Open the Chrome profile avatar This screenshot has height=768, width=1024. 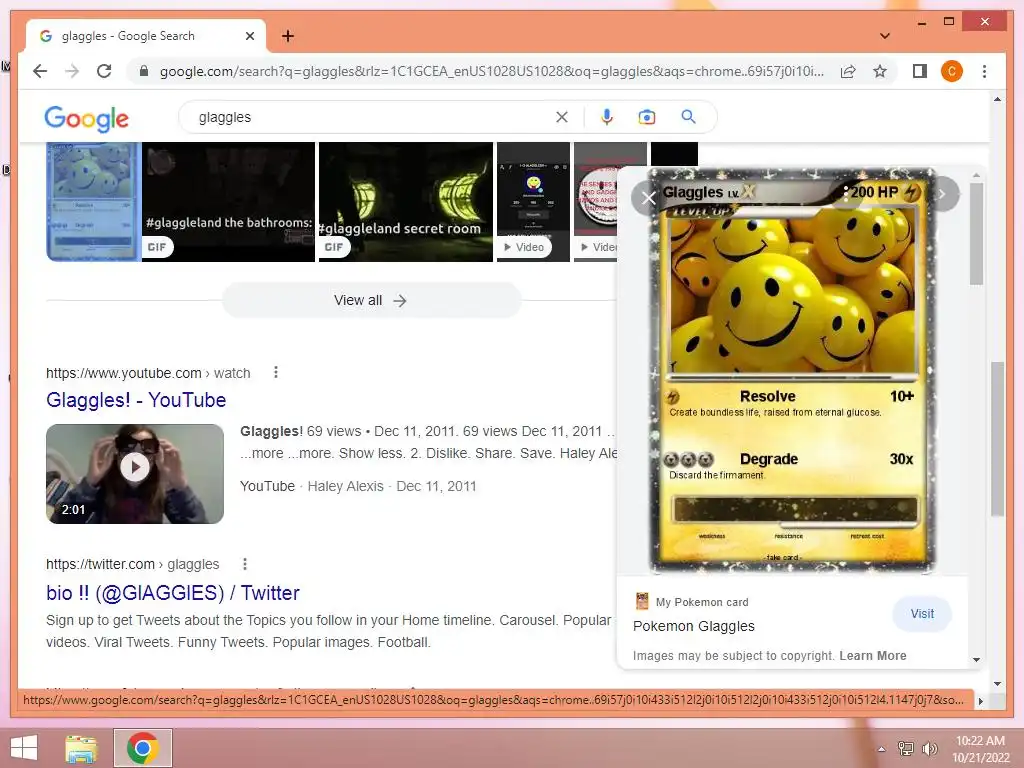952,71
